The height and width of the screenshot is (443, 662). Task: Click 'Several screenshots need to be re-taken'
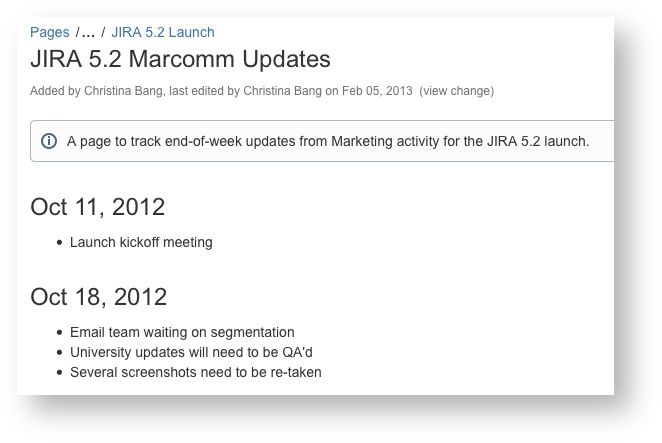195,372
